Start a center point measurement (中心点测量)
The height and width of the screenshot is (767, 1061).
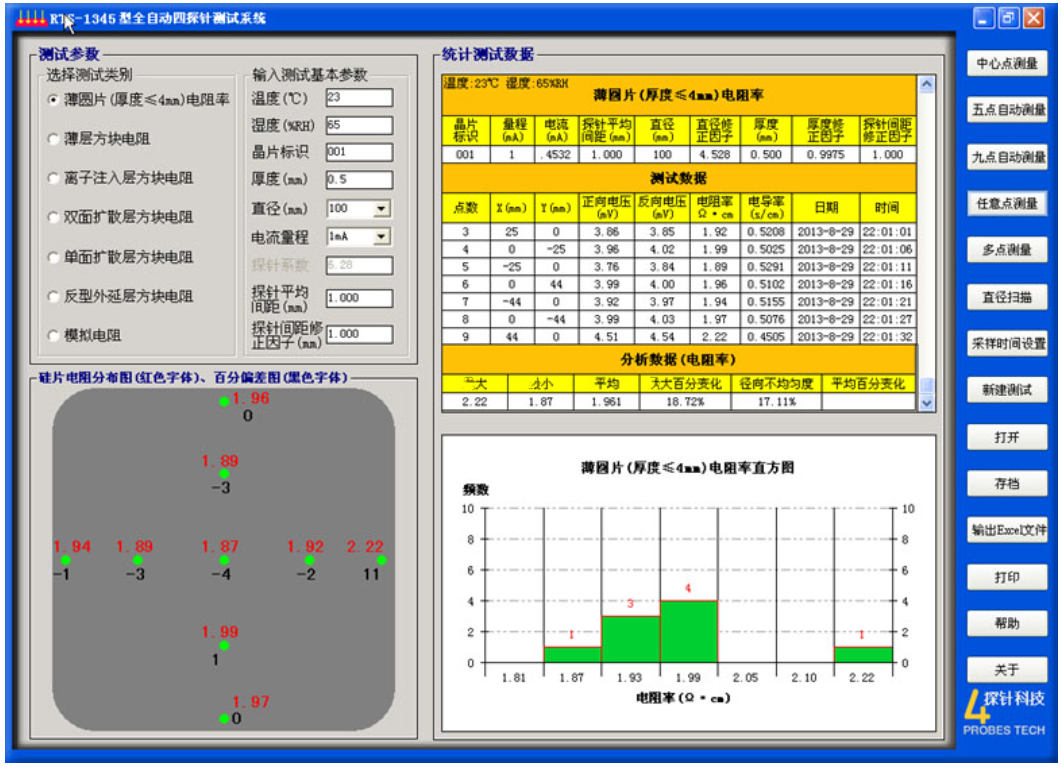pyautogui.click(x=1006, y=64)
